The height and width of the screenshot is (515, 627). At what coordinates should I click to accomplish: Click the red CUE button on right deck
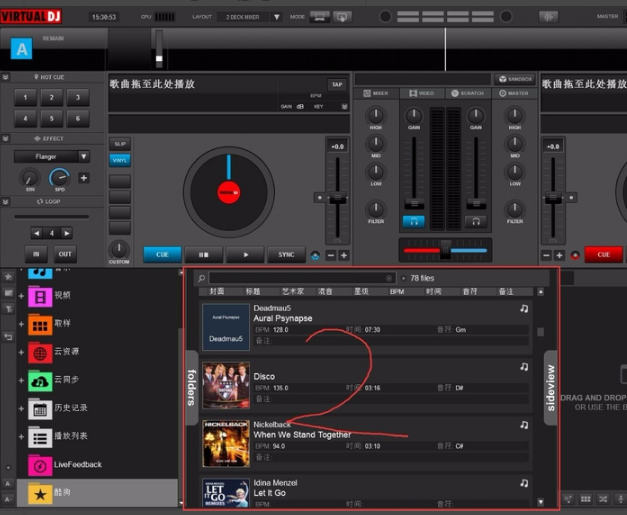tap(603, 255)
